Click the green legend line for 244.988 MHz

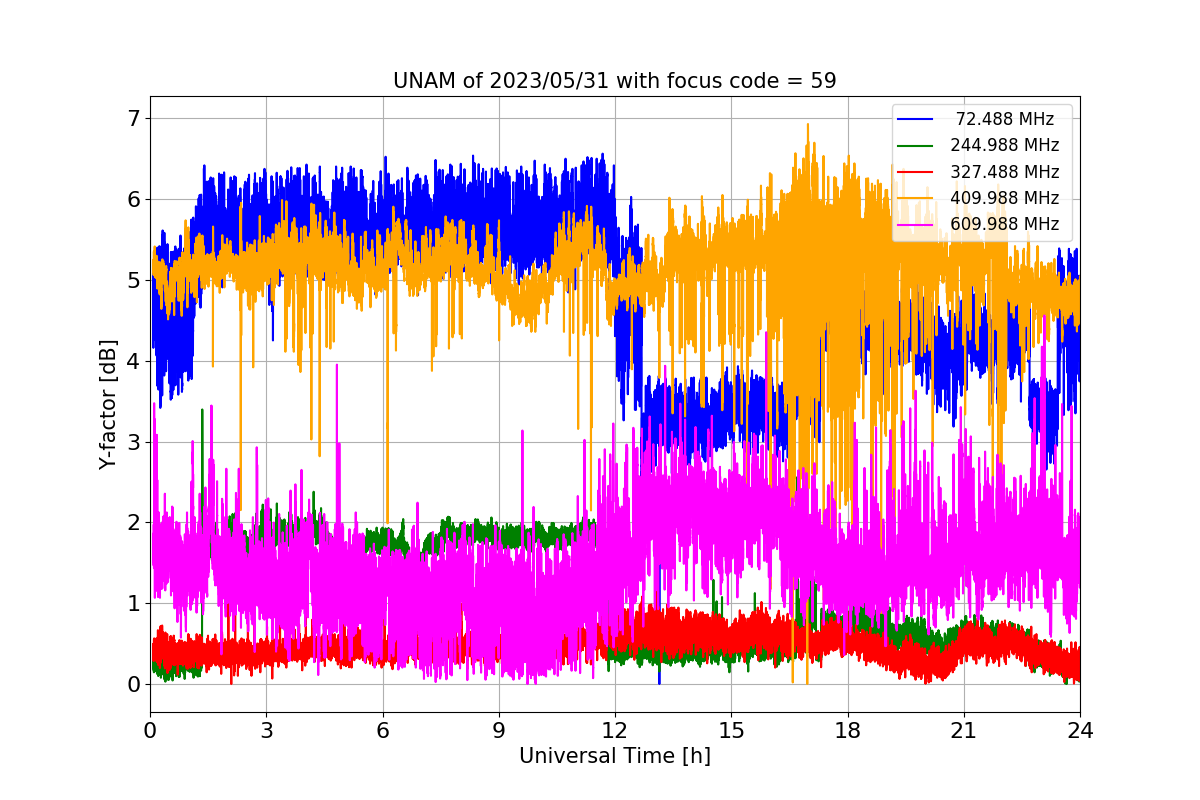point(917,146)
